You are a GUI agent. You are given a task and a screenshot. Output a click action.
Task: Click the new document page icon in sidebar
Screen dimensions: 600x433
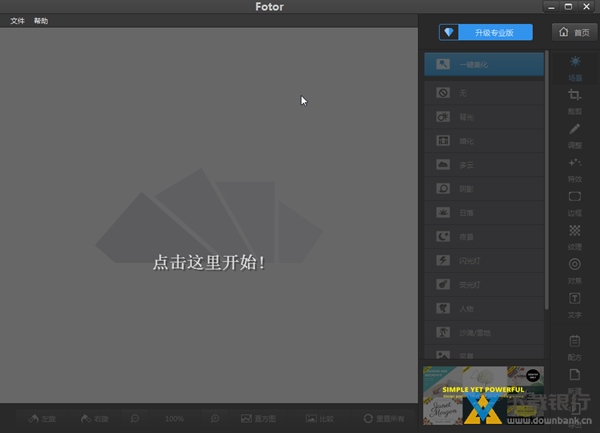click(575, 375)
